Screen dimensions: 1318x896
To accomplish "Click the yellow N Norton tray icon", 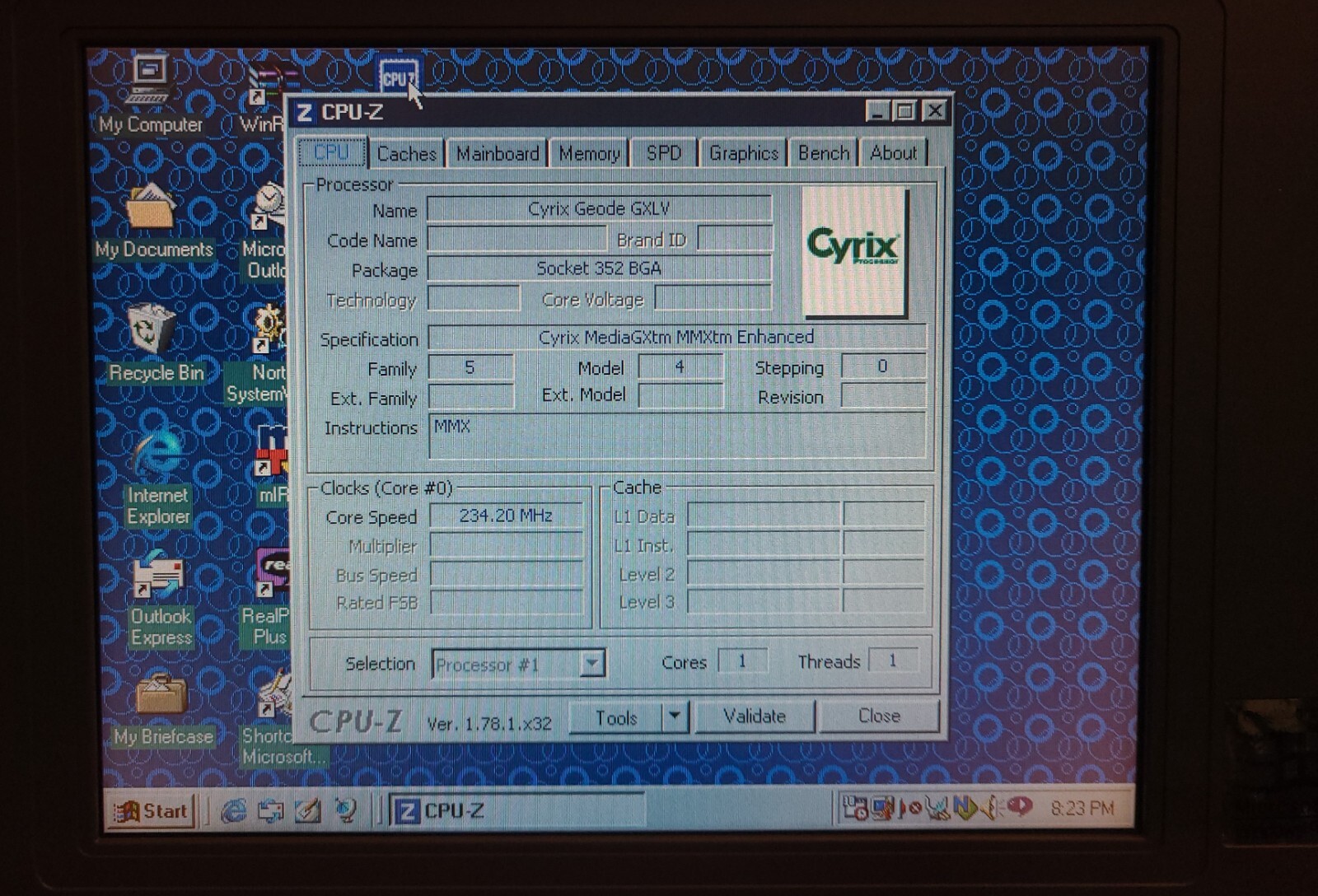I will click(965, 809).
